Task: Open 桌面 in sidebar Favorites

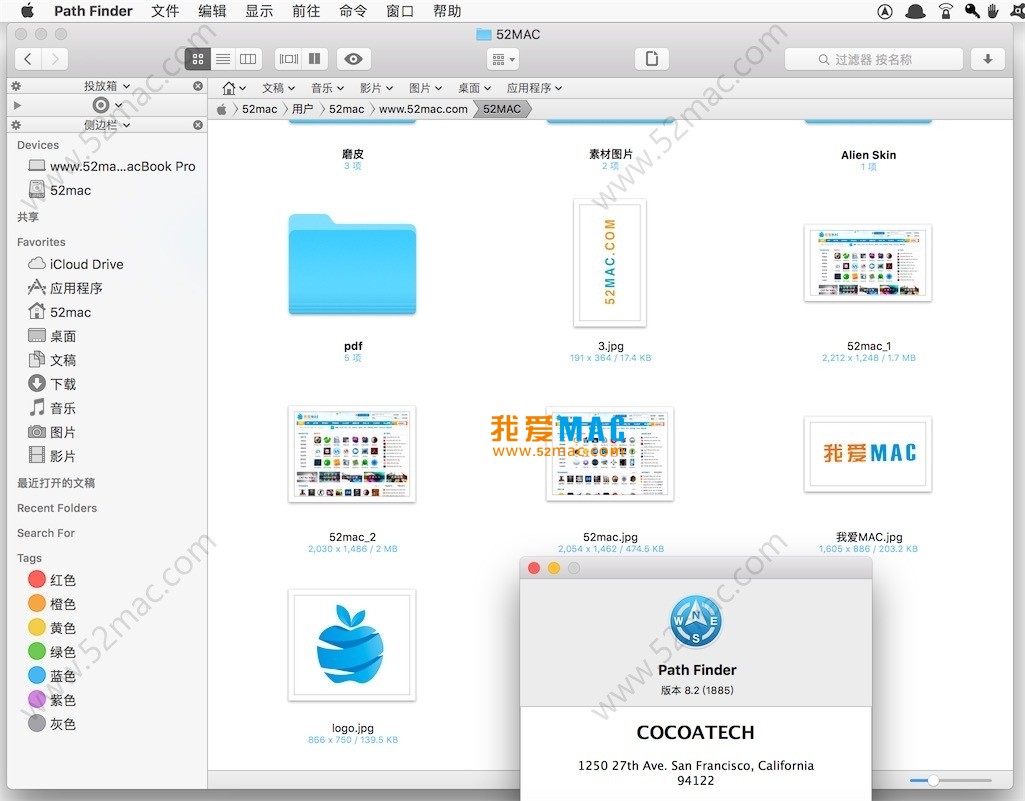Action: [x=52, y=336]
